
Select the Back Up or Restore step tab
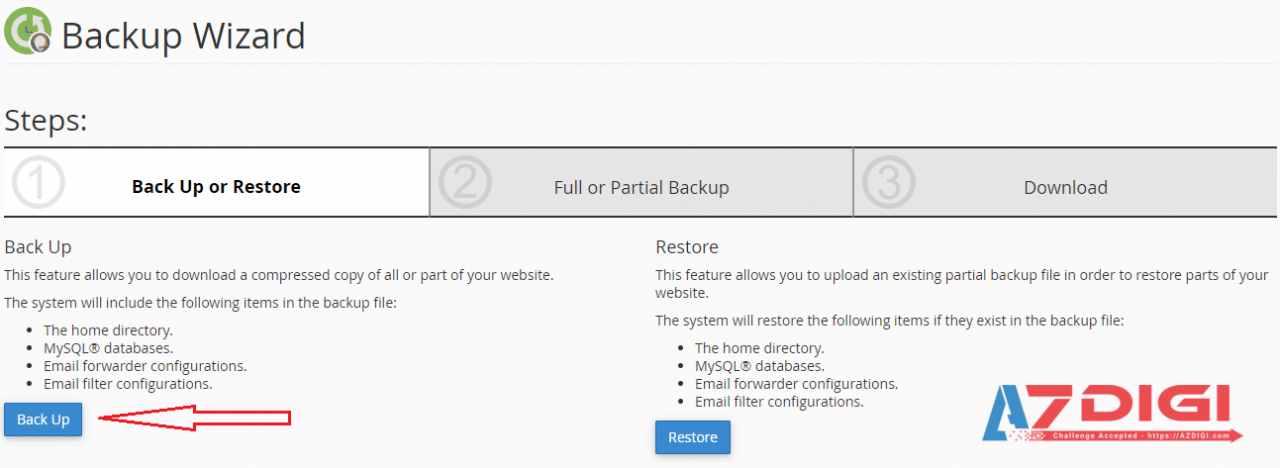pyautogui.click(x=216, y=187)
